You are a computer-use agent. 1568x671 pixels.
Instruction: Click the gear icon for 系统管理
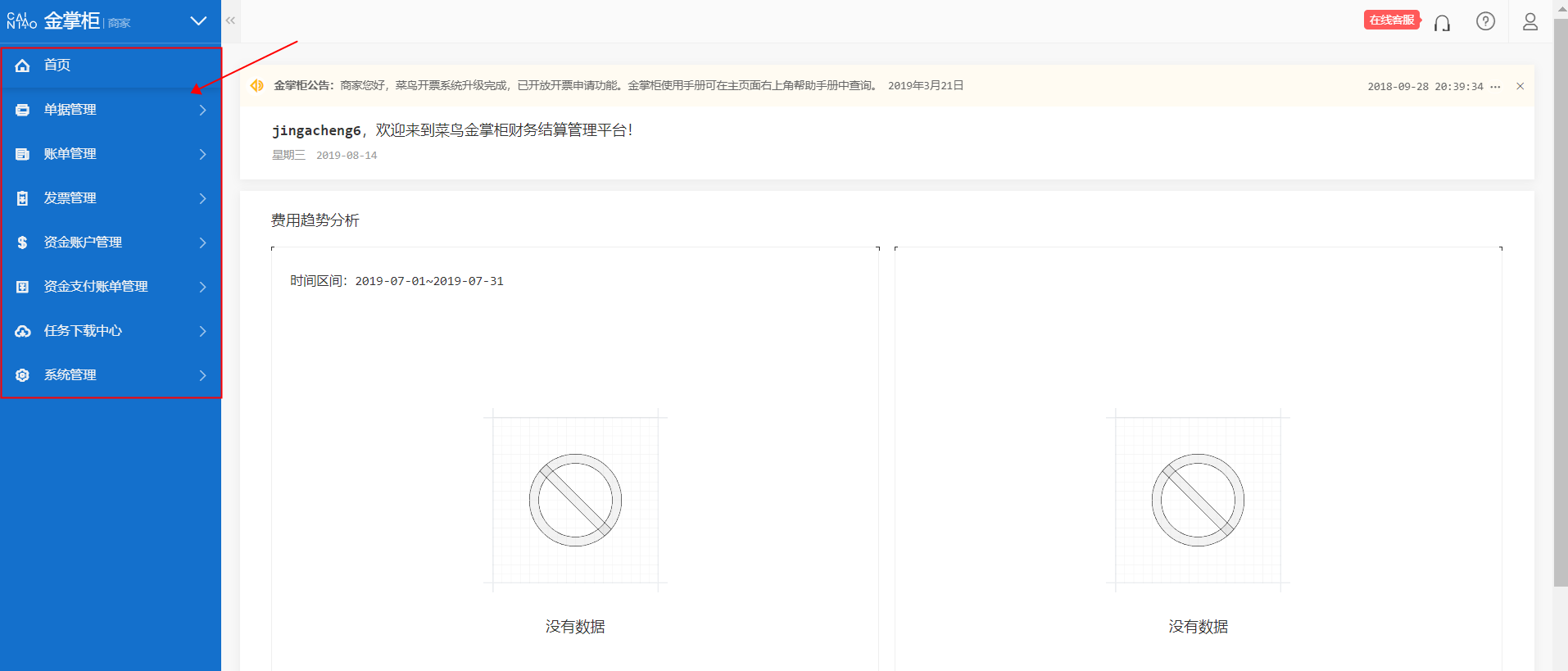(x=22, y=375)
